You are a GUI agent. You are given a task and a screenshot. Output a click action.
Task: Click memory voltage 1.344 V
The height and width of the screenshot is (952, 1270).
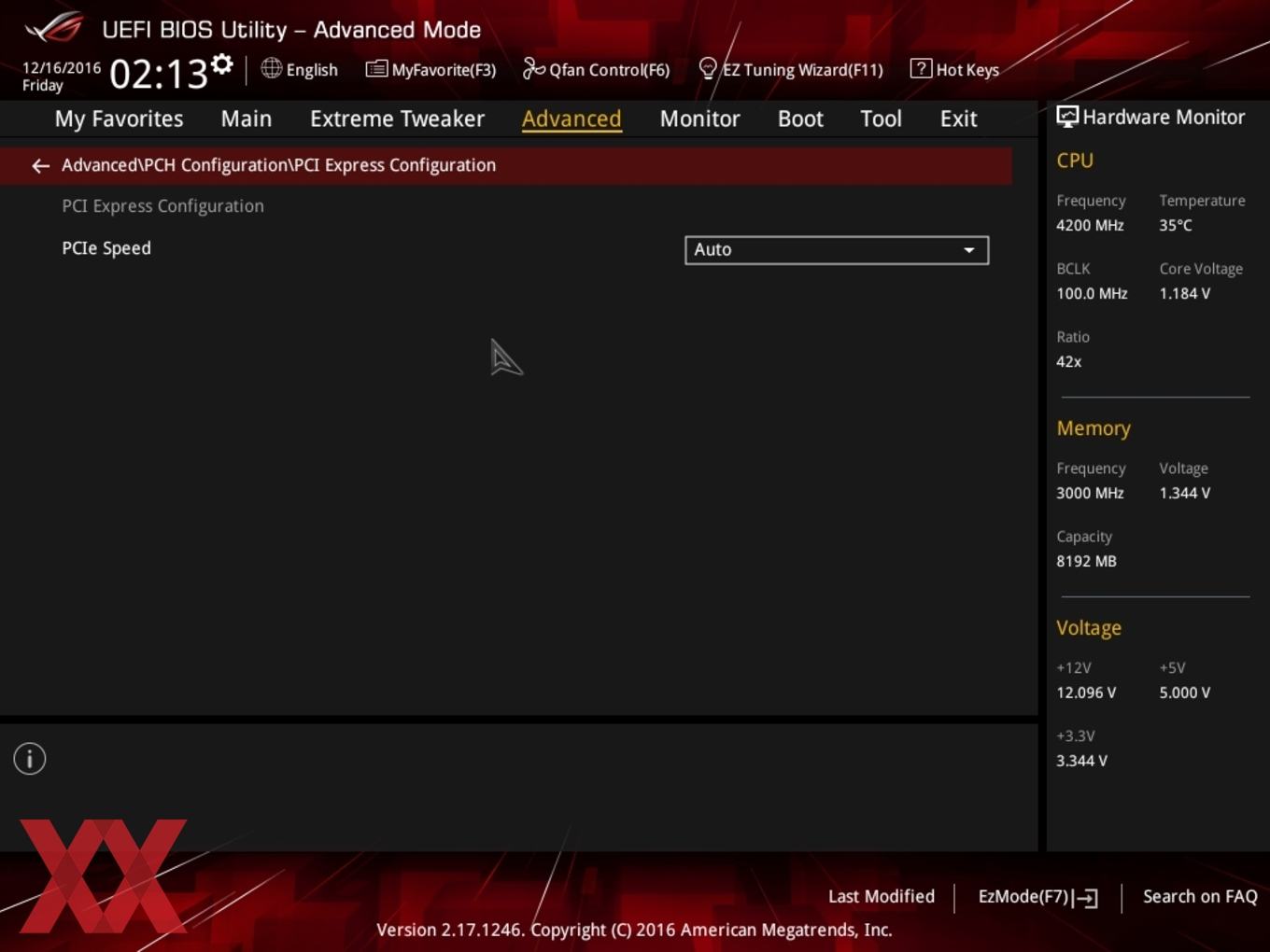[x=1185, y=493]
